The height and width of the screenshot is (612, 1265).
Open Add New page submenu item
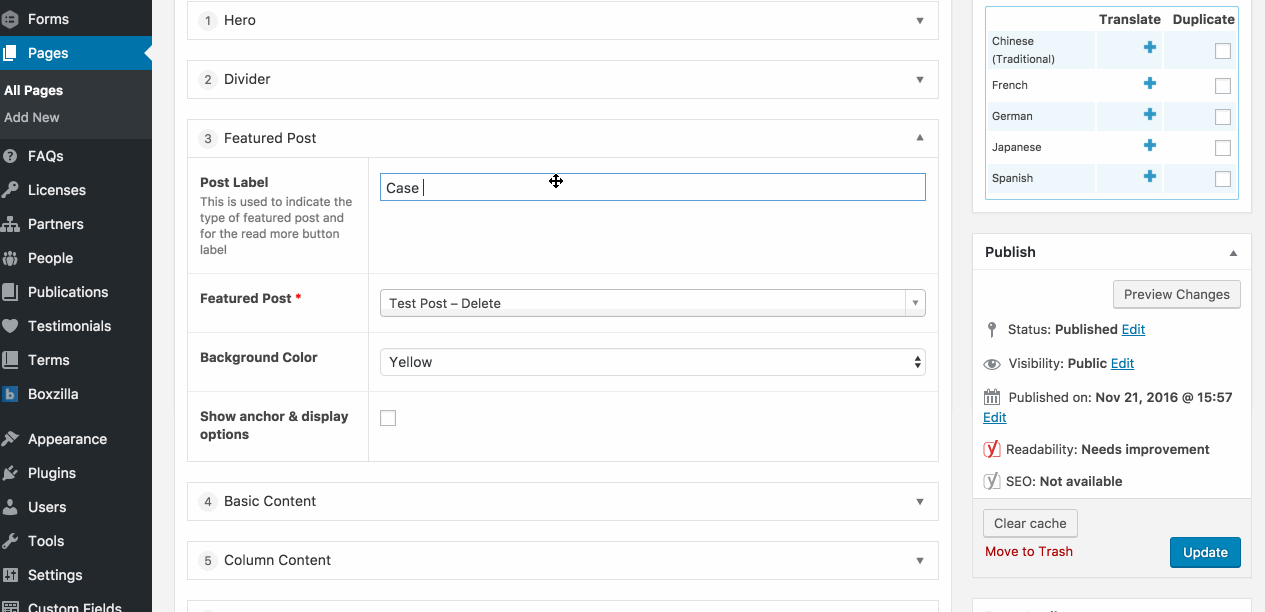[32, 117]
